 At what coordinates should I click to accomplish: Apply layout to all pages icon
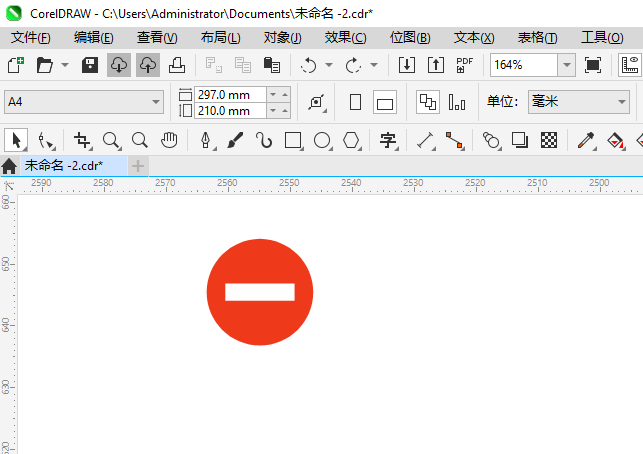tap(428, 102)
